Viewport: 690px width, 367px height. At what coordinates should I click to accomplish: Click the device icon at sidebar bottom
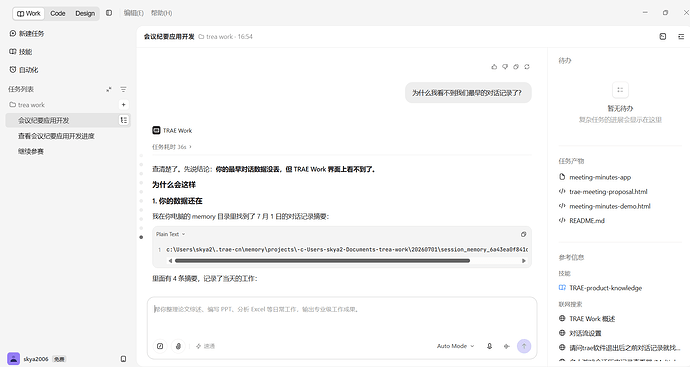click(x=124, y=359)
